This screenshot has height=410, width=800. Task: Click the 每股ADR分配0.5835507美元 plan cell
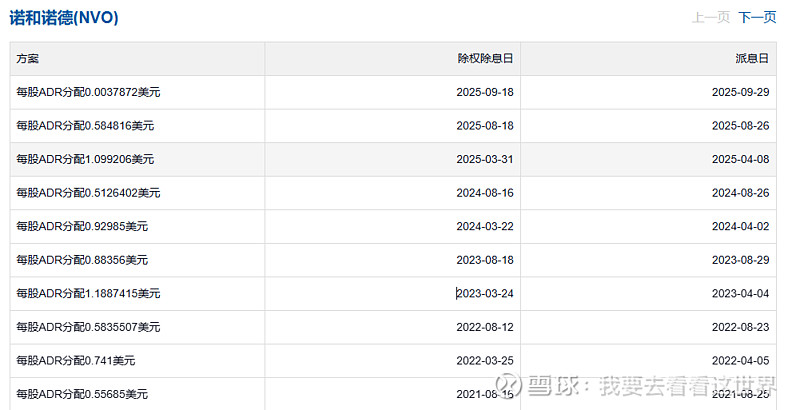click(x=88, y=327)
